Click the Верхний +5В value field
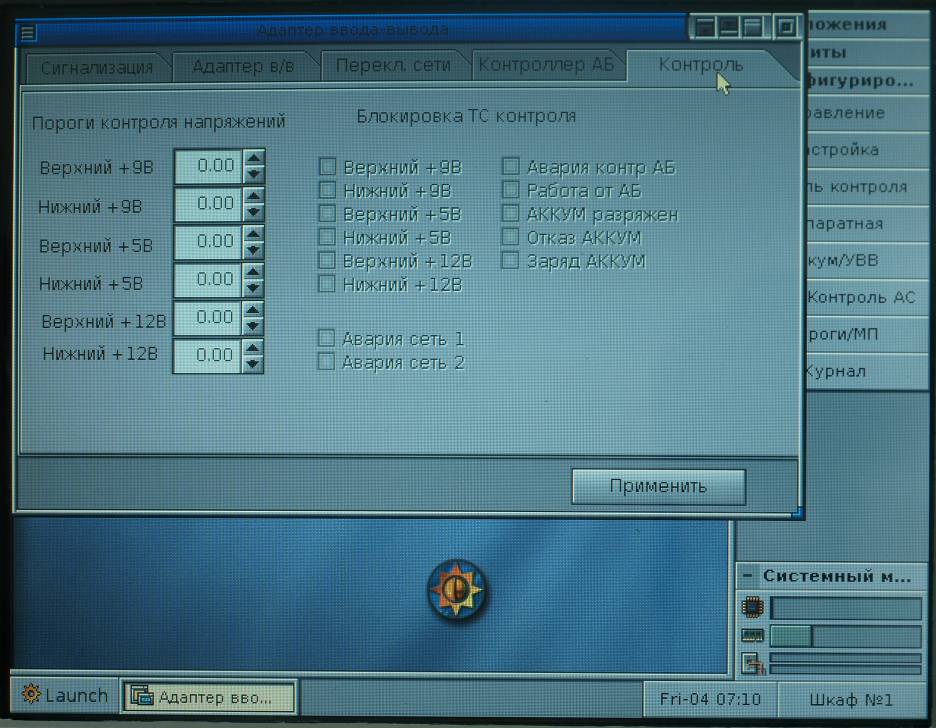This screenshot has width=936, height=728. point(208,242)
